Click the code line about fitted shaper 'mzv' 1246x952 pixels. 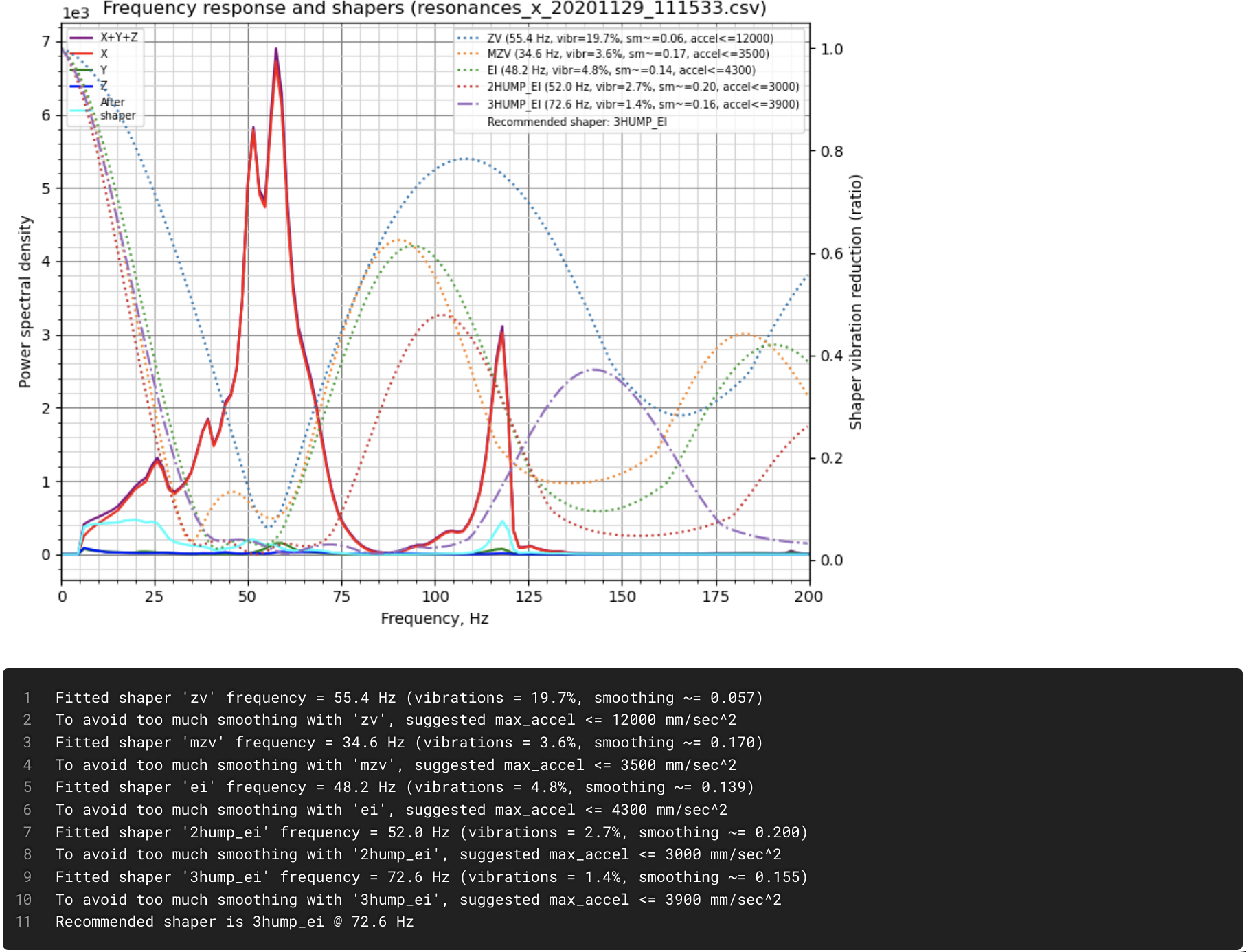[x=409, y=743]
